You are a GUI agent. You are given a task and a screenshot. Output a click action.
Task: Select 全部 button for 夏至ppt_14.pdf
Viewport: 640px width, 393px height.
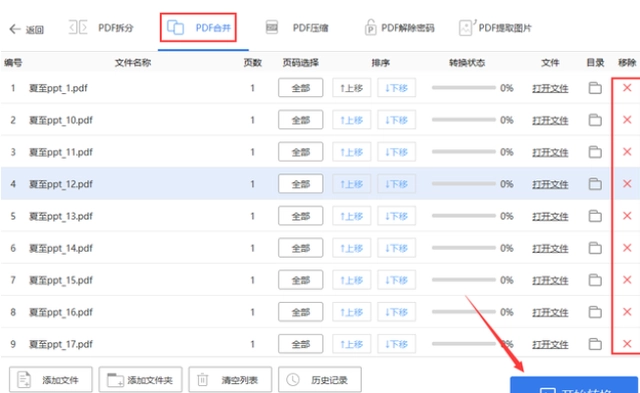(x=300, y=248)
